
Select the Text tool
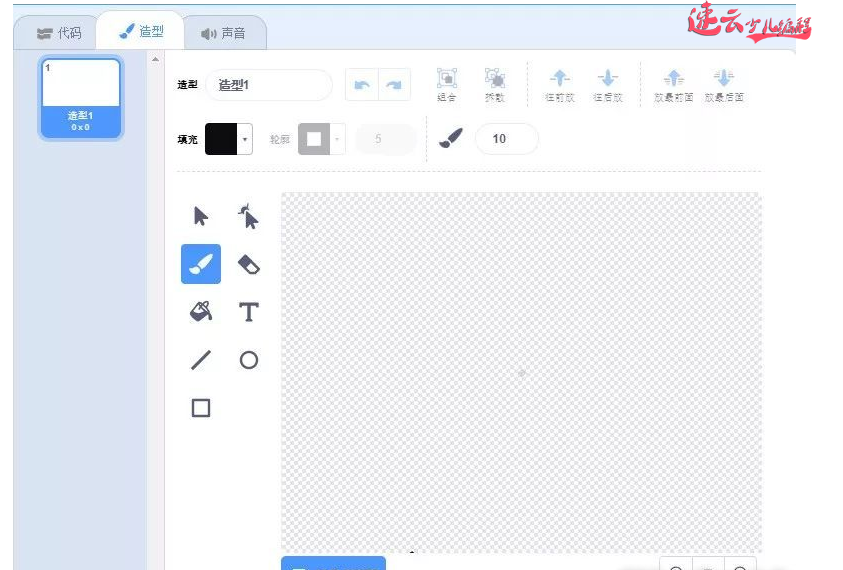248,312
